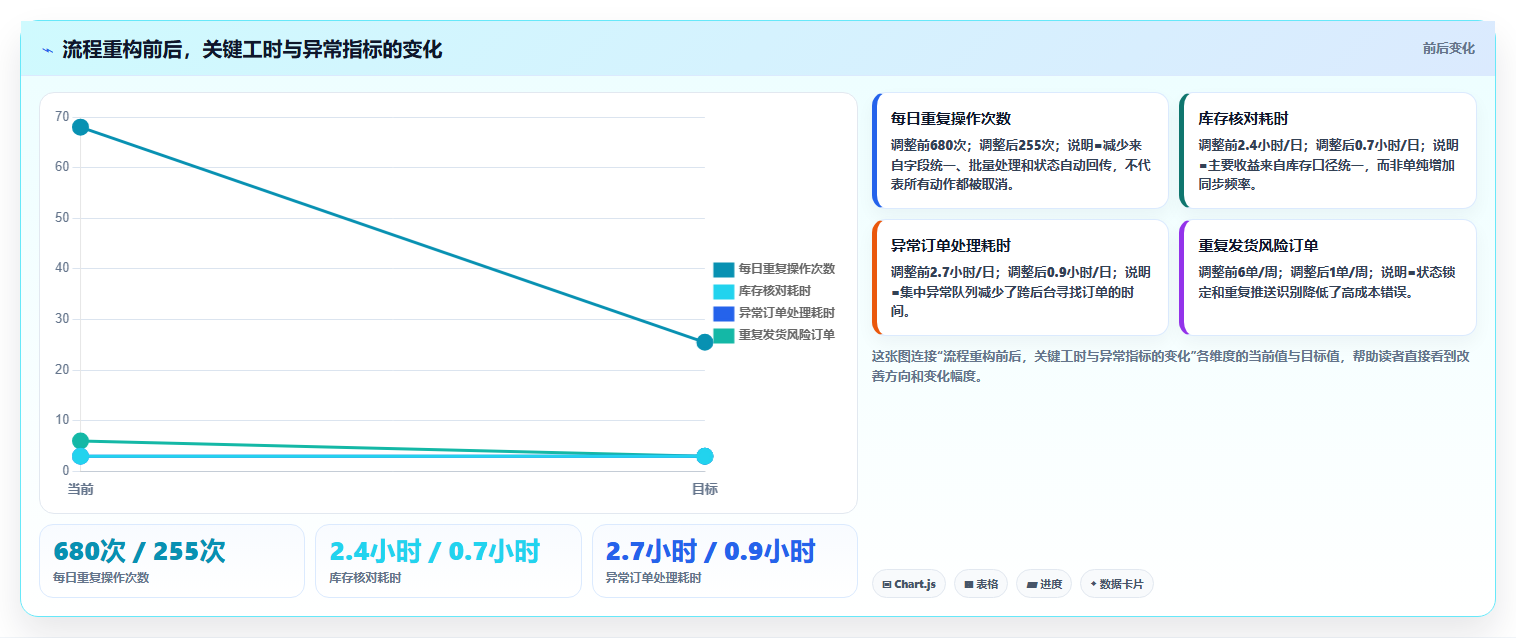This screenshot has width=1516, height=638.
Task: Click legend label 重复发货风险订单
Action: [787, 335]
